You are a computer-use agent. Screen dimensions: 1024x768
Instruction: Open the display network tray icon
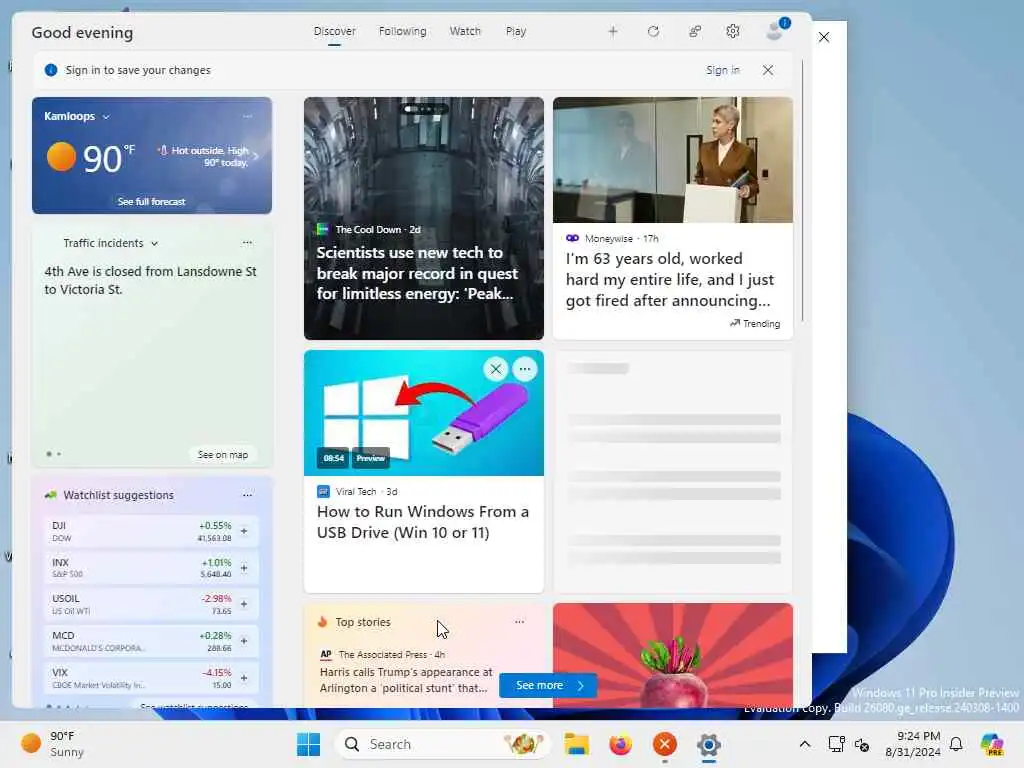pos(837,744)
